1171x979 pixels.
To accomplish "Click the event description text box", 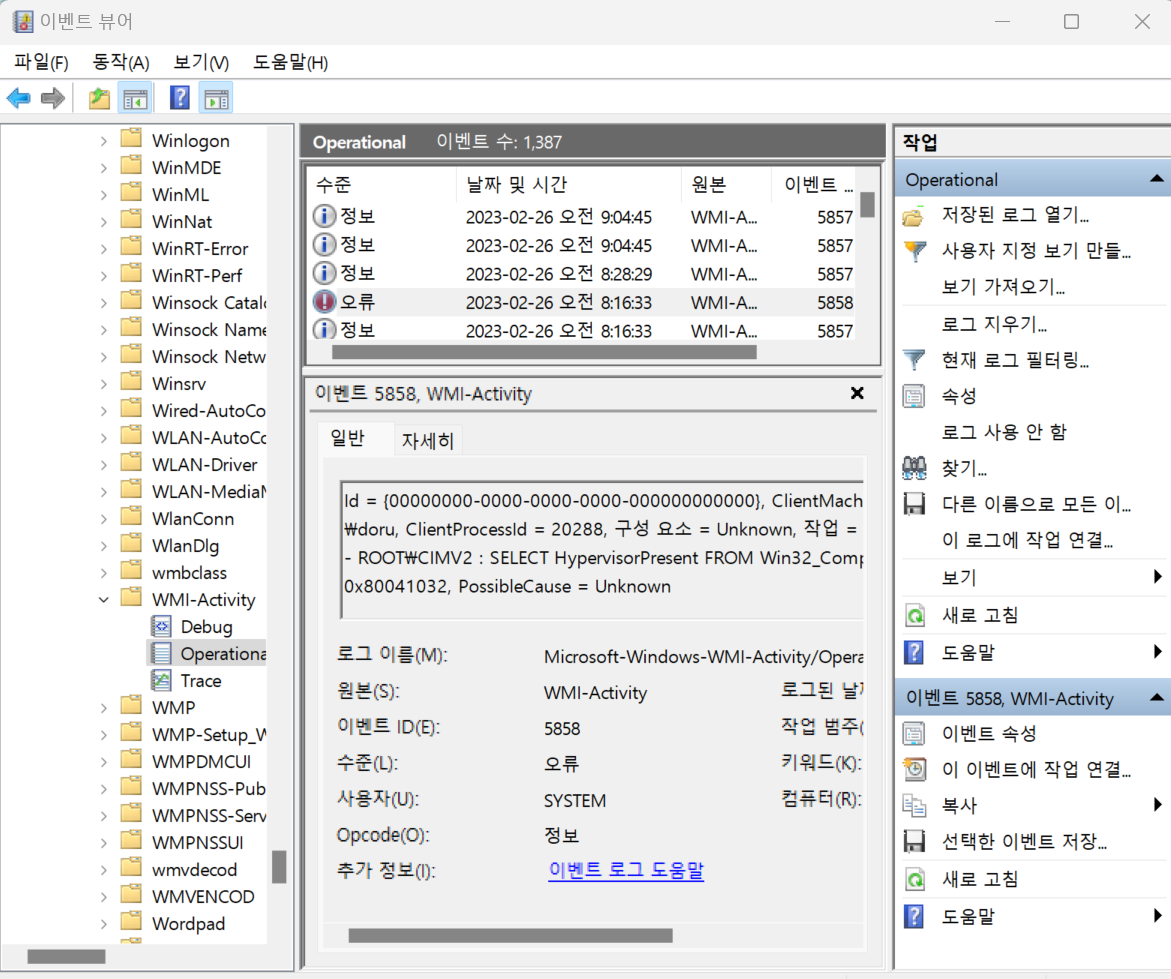I will (x=601, y=550).
